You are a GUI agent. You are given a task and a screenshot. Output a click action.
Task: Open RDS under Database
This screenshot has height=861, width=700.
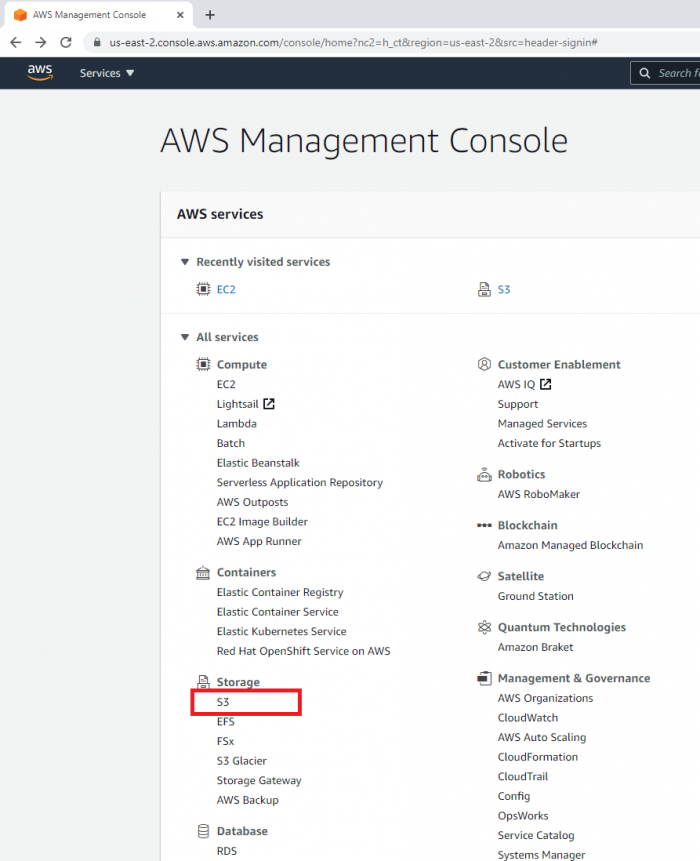pos(227,851)
